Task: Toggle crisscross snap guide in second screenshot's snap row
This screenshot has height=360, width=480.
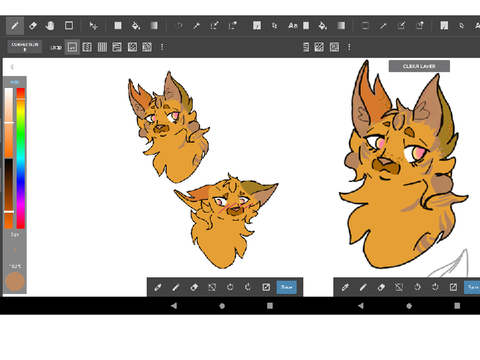Action: pyautogui.click(x=319, y=47)
